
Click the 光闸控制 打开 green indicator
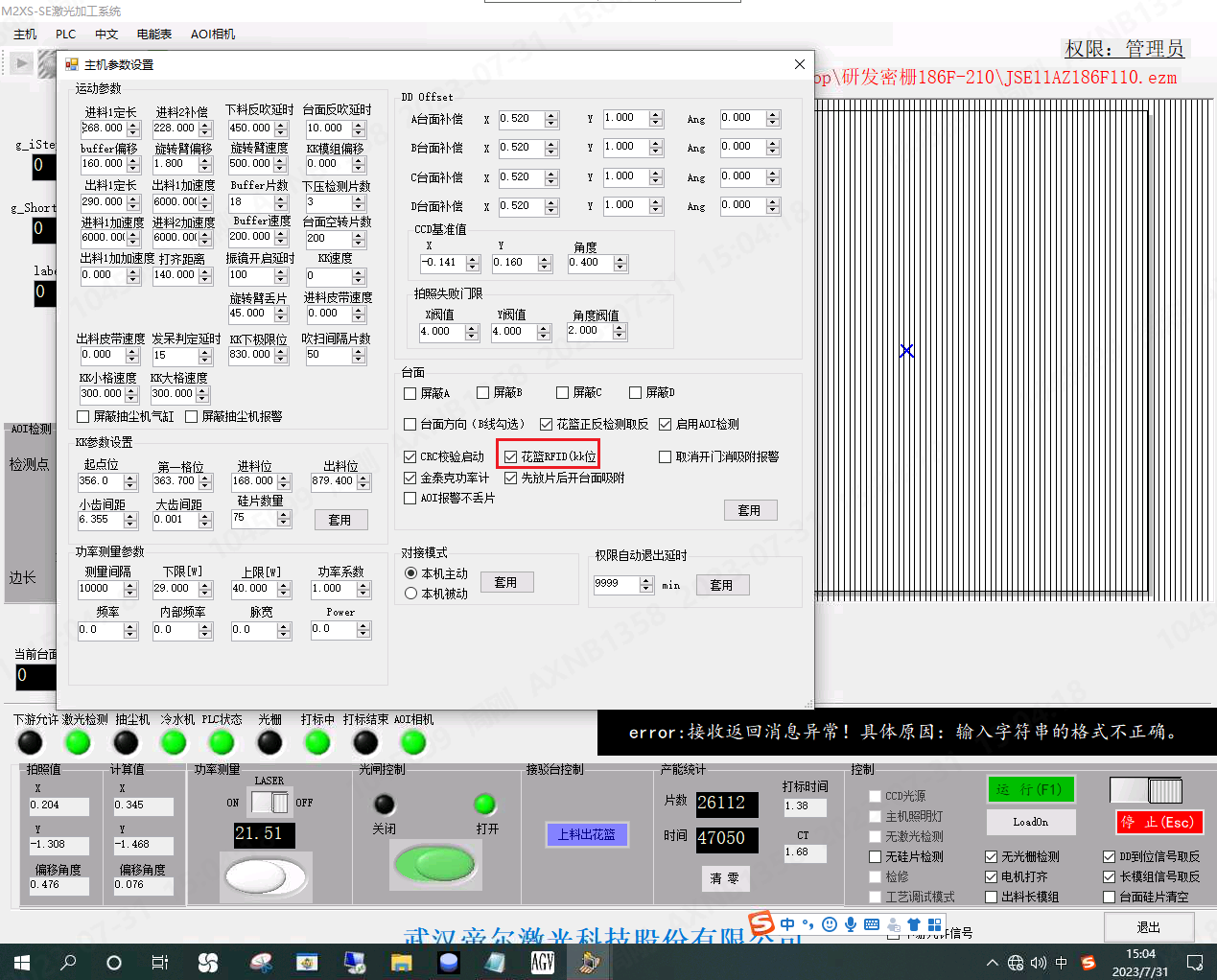click(485, 804)
